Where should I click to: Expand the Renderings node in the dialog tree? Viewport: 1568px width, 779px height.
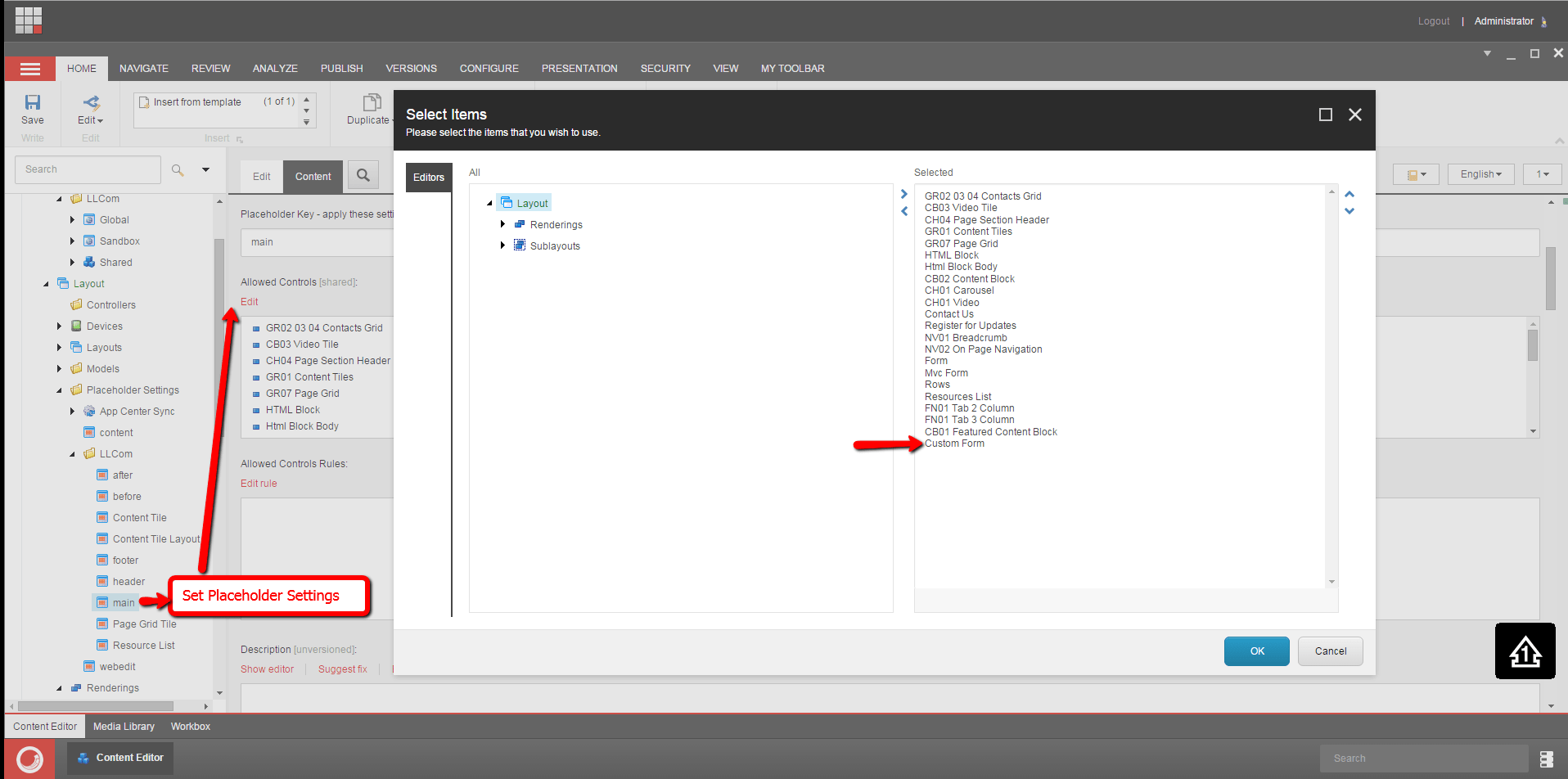pyautogui.click(x=502, y=223)
